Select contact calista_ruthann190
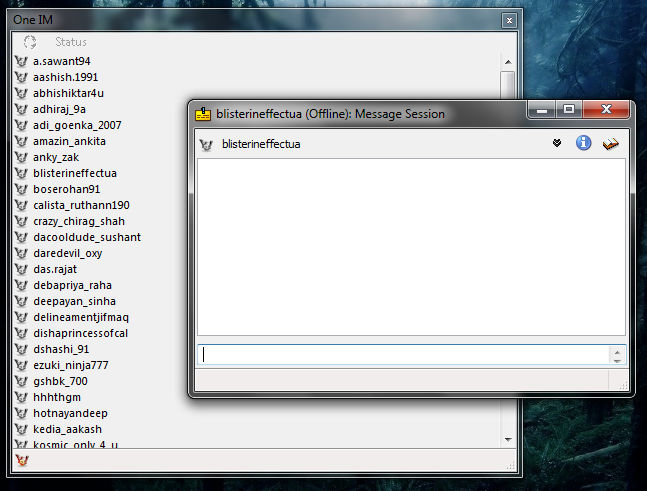The height and width of the screenshot is (491, 647). pos(81,205)
